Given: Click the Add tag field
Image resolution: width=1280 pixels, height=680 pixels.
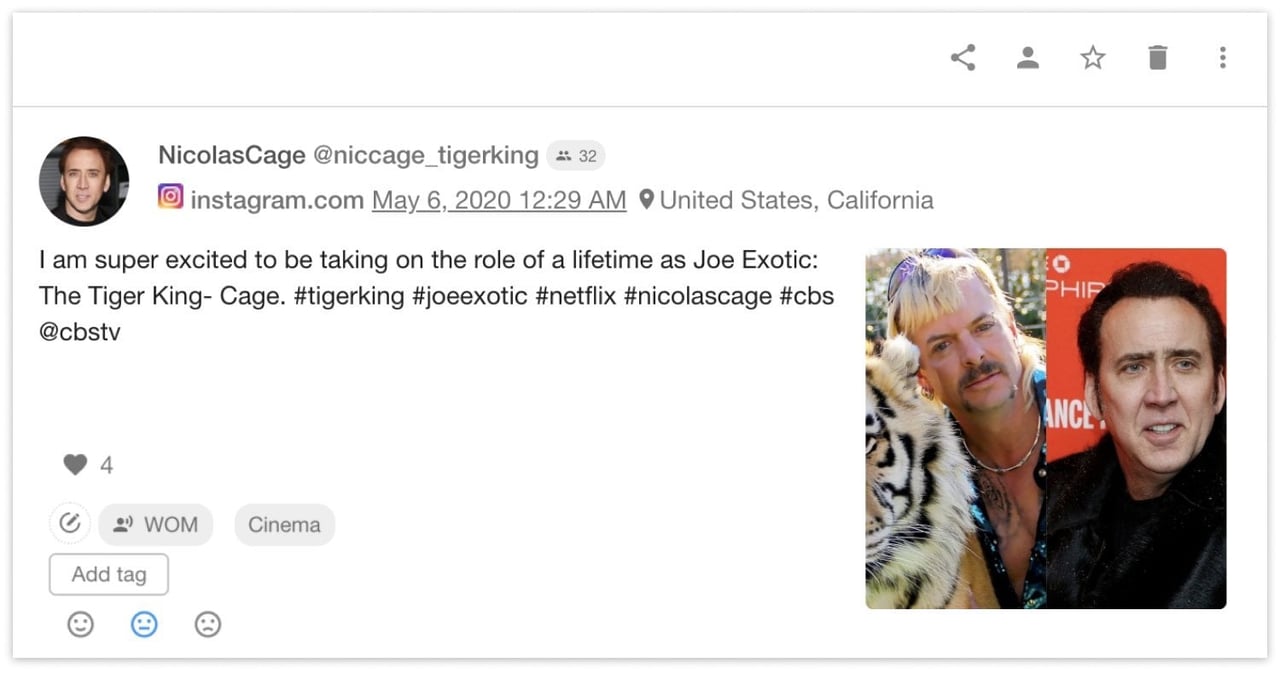Looking at the screenshot, I should pyautogui.click(x=109, y=575).
